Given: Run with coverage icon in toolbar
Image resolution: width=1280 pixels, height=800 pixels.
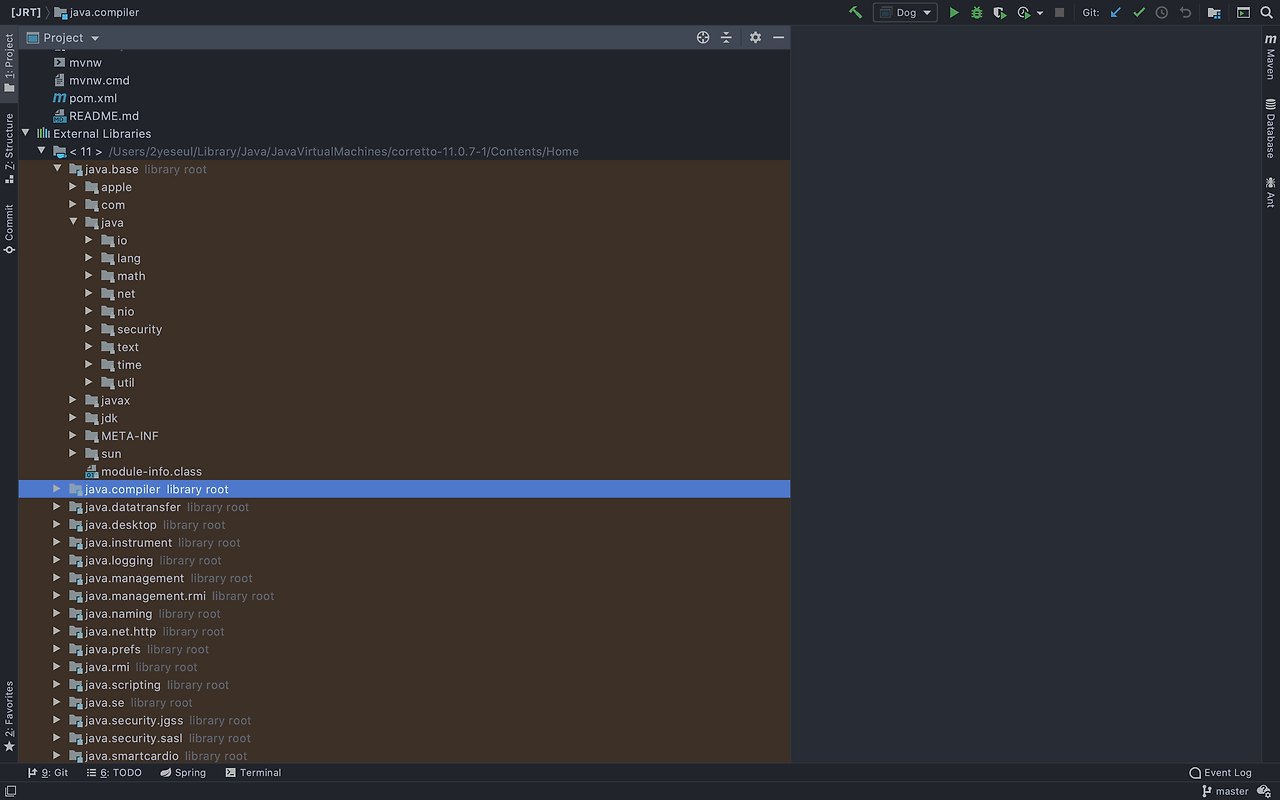Looking at the screenshot, I should point(999,13).
